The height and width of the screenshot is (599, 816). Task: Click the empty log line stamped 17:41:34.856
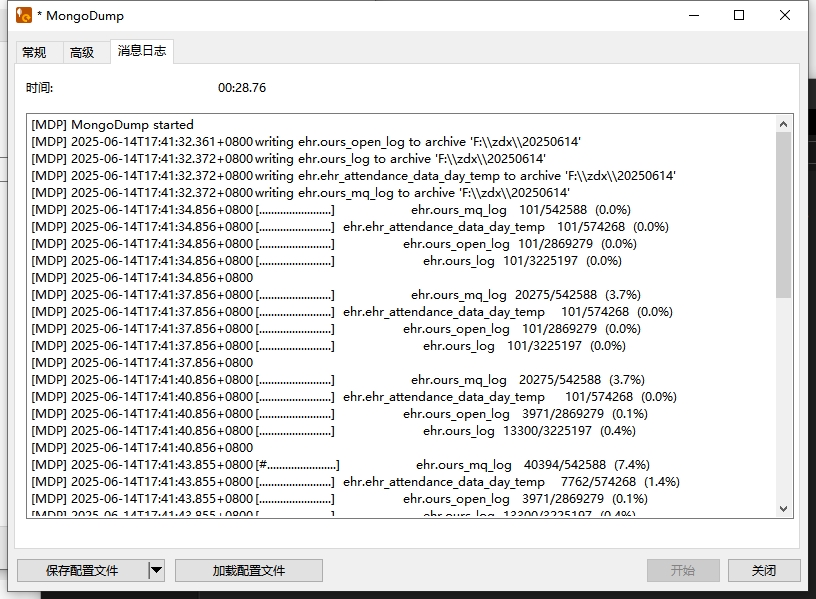142,278
